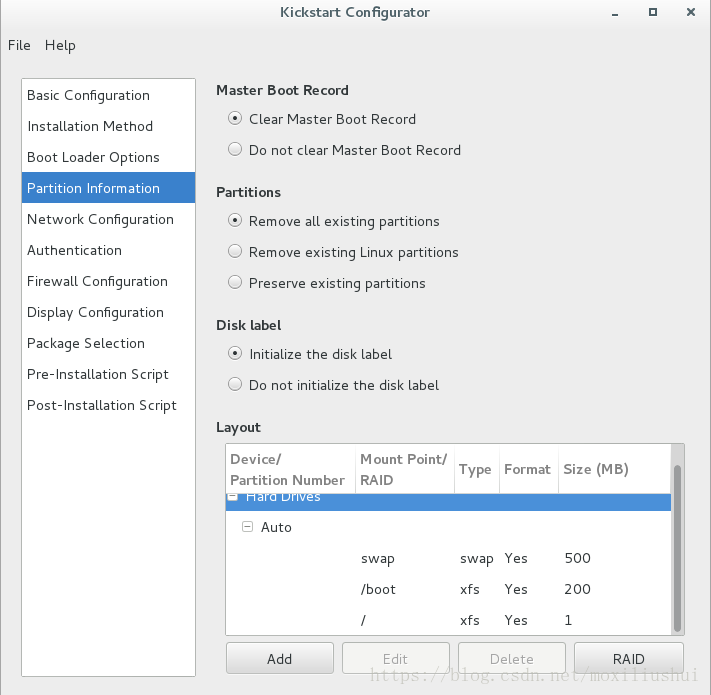This screenshot has height=695, width=711.
Task: Click the 200 size value for /boot
Action: (577, 589)
